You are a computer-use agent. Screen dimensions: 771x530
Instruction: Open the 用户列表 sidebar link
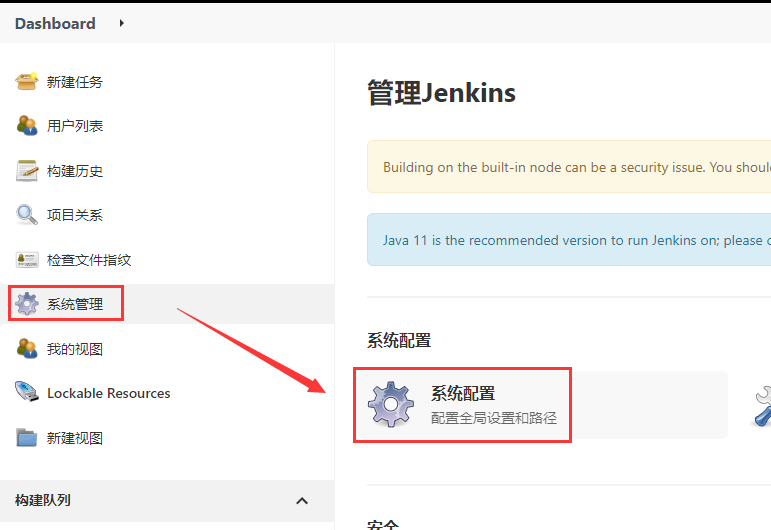click(75, 126)
